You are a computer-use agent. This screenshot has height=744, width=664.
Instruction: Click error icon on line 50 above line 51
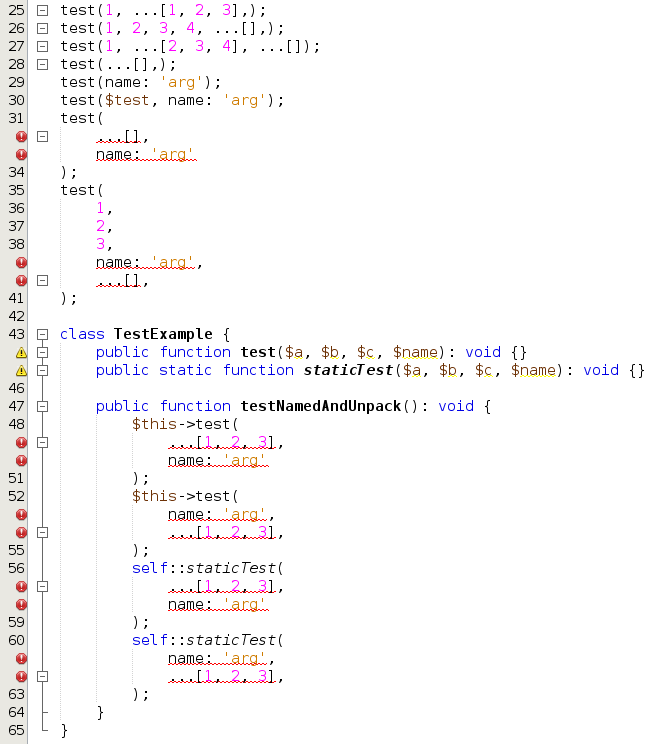(21, 461)
